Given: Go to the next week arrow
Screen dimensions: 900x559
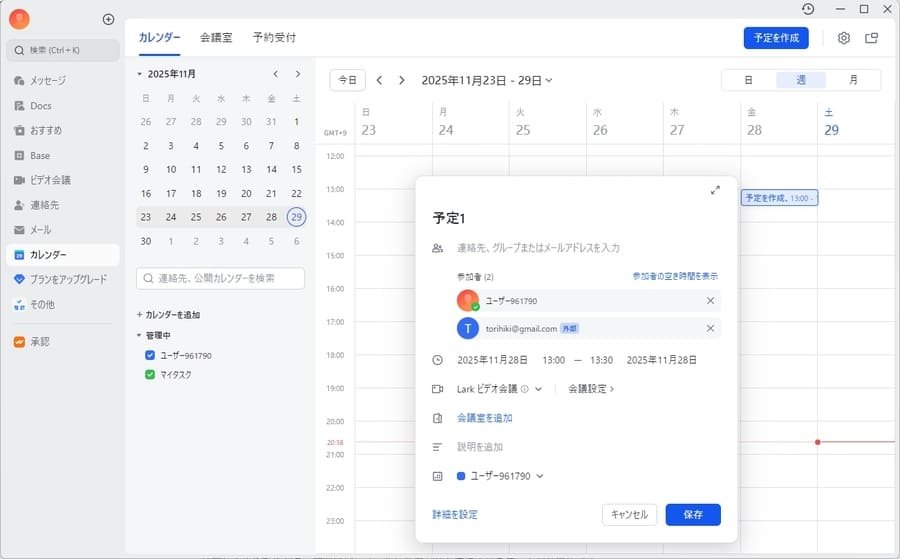Looking at the screenshot, I should pos(402,80).
